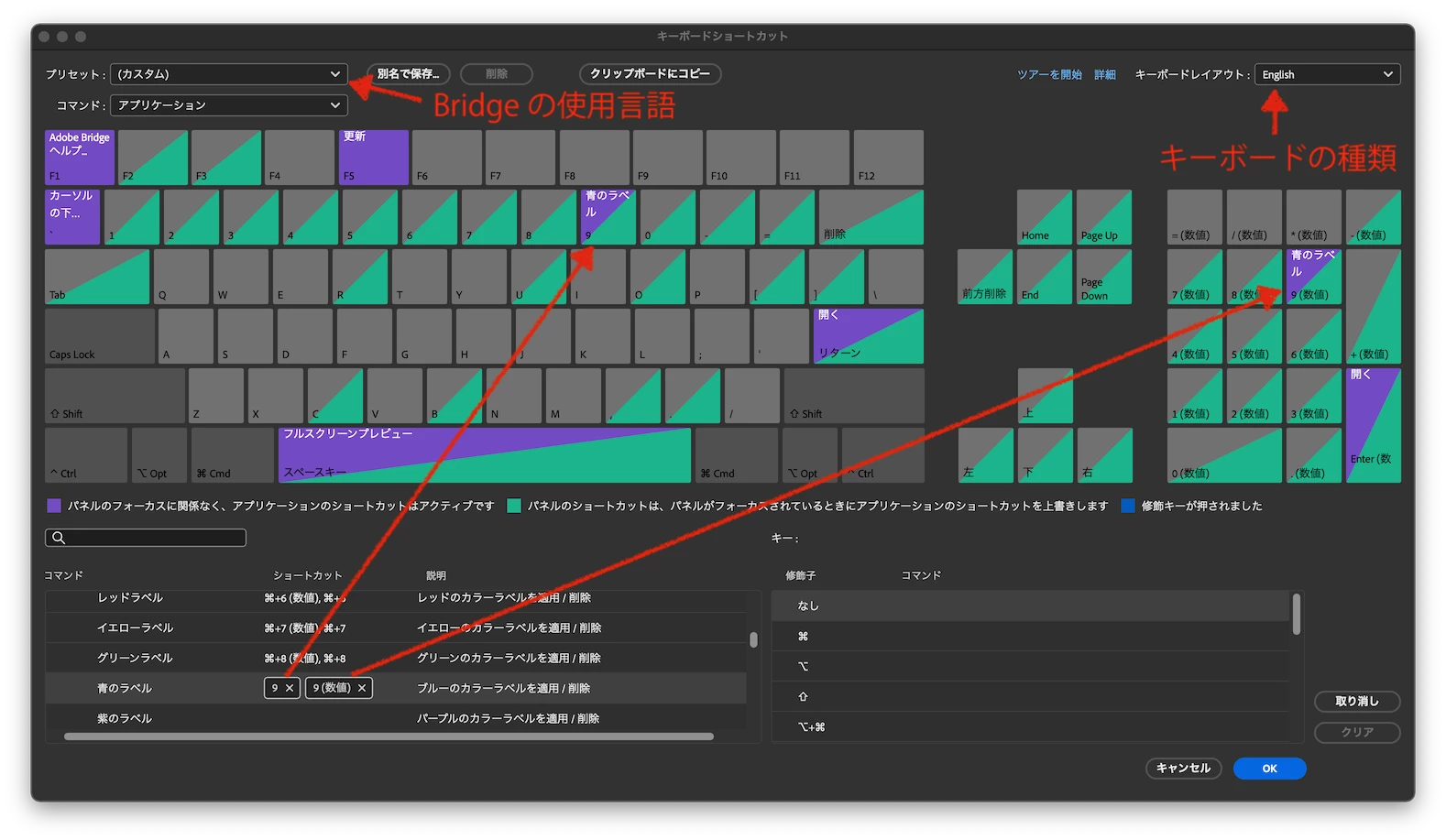Image resolution: width=1446 pixels, height=840 pixels.
Task: Click the left Shift key
Action: (x=115, y=396)
